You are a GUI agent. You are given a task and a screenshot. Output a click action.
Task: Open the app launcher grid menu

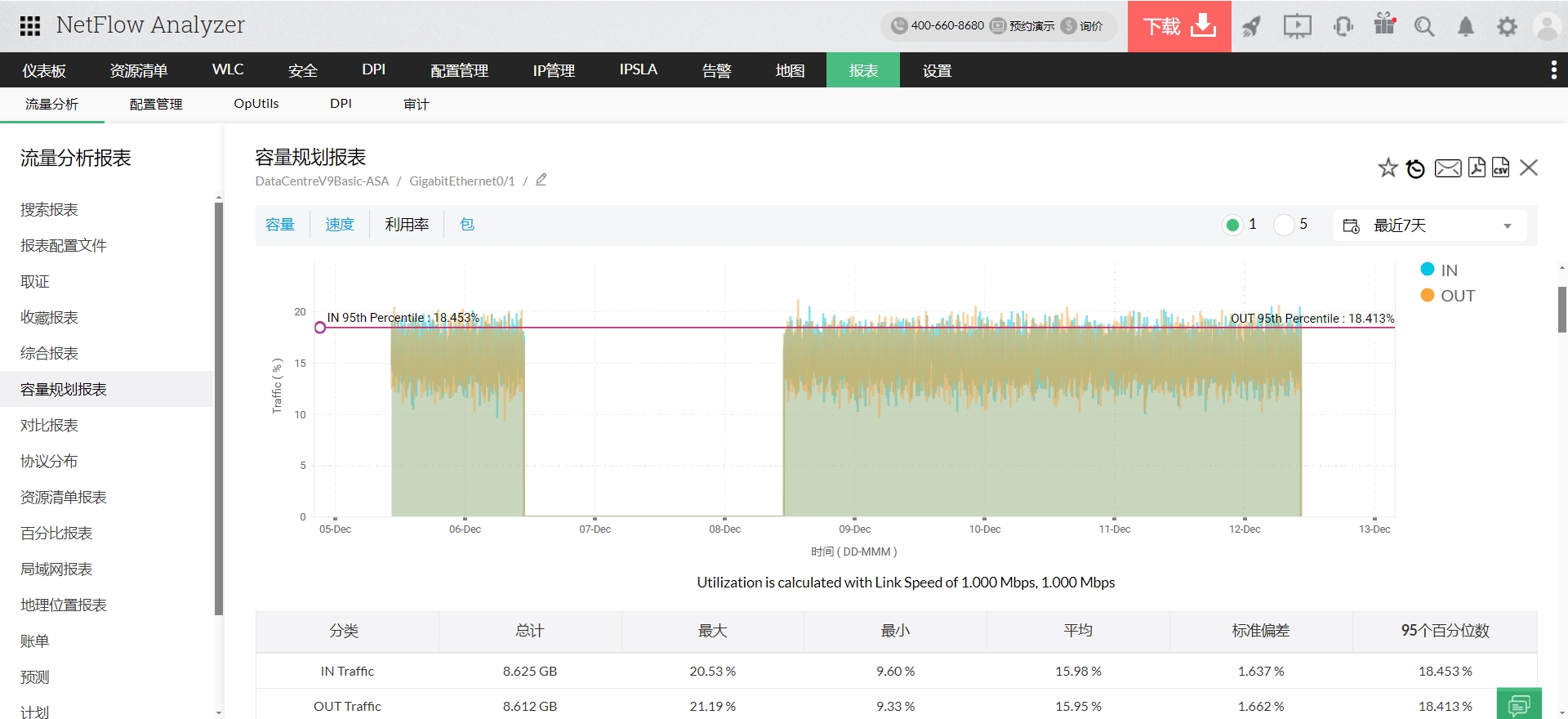click(30, 26)
